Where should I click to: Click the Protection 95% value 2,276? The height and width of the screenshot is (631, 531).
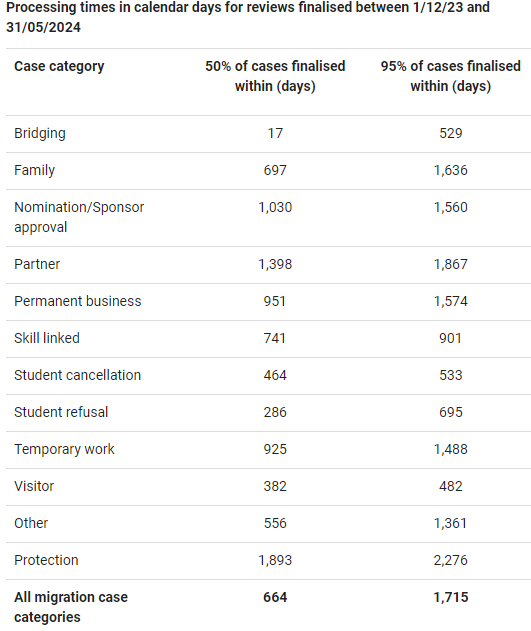tap(451, 561)
